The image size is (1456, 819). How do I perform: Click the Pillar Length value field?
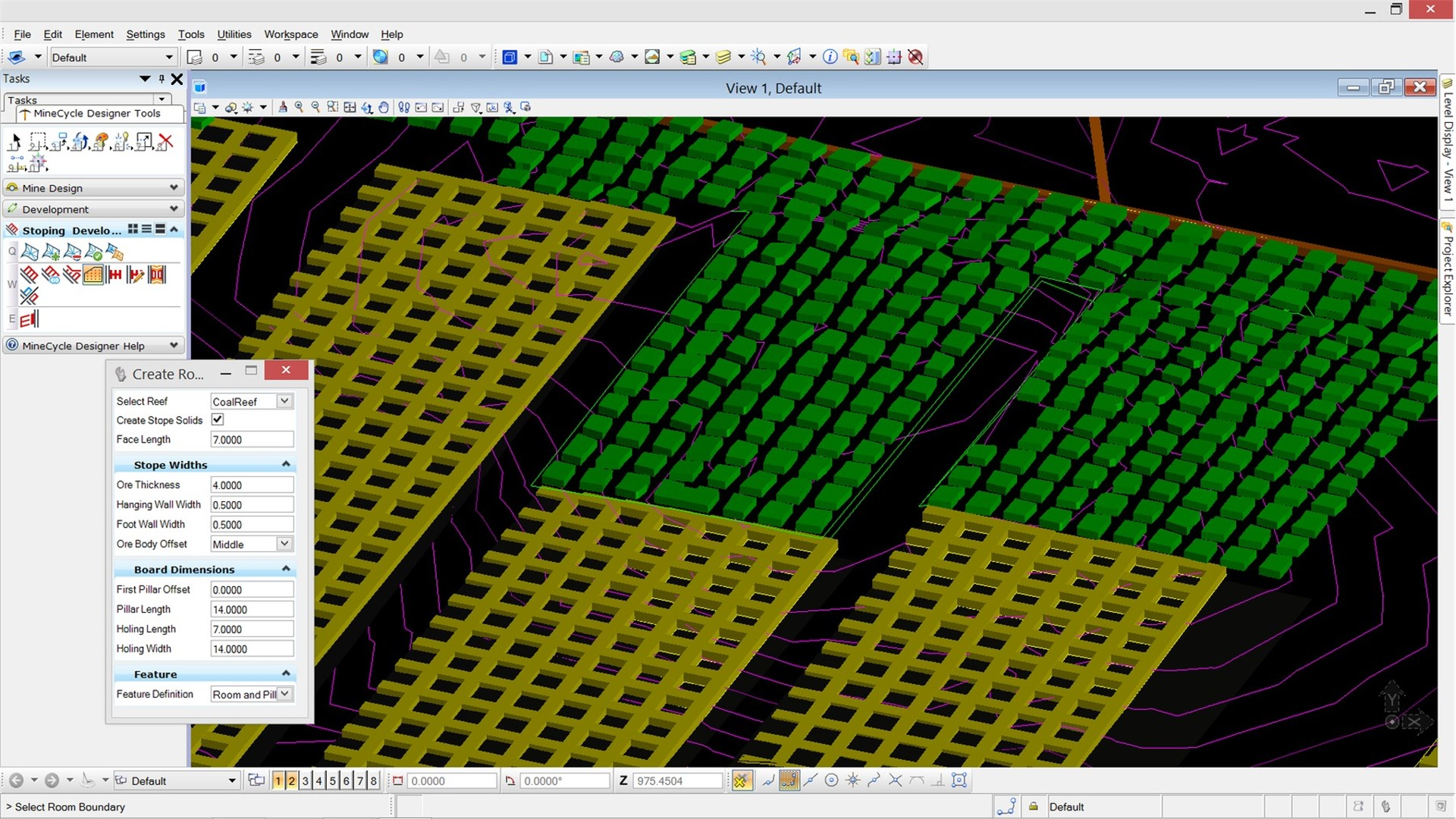pos(252,609)
